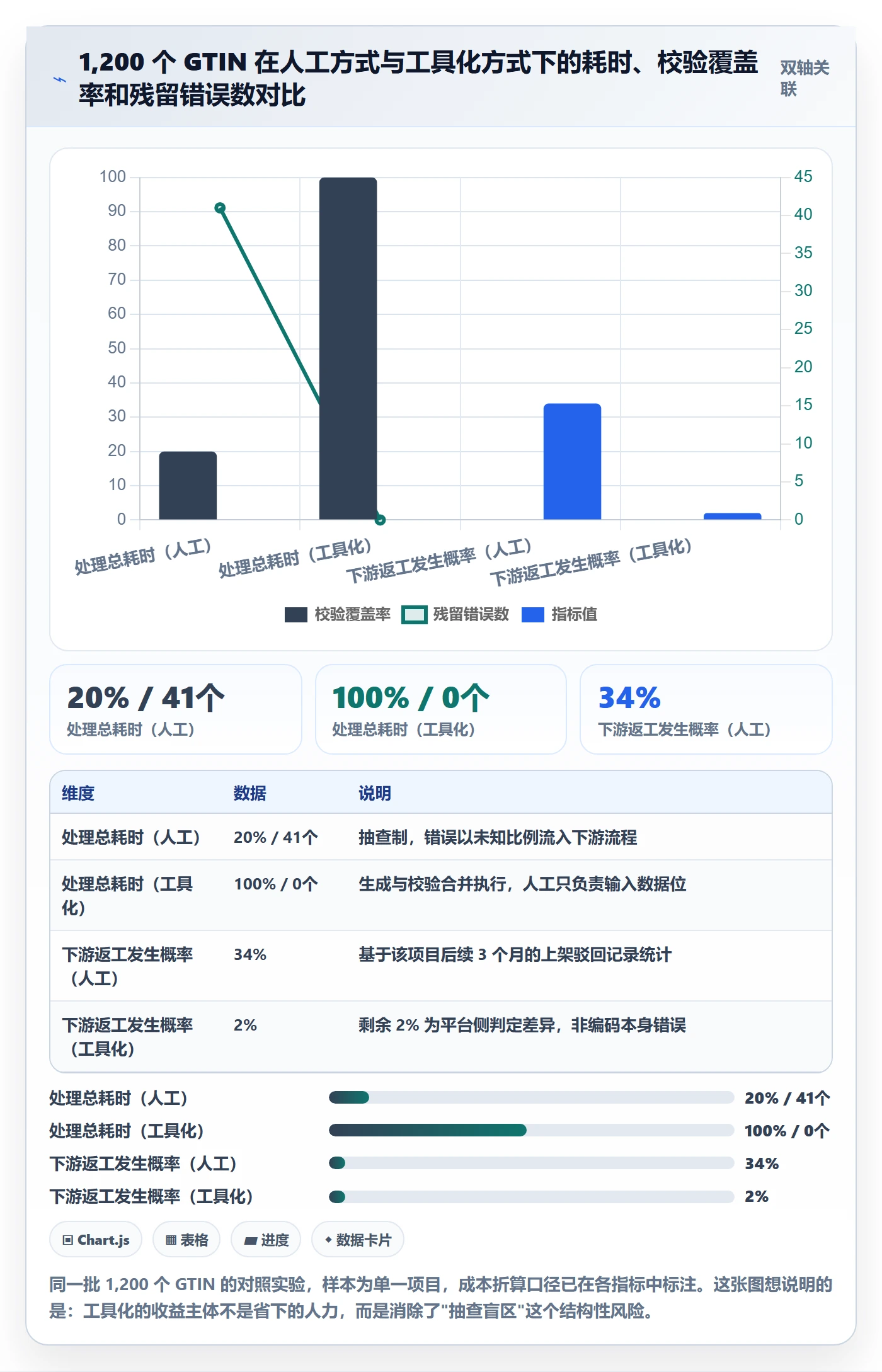Click the tall dark bar reaching 100
The width and height of the screenshot is (882, 1372).
point(348,348)
